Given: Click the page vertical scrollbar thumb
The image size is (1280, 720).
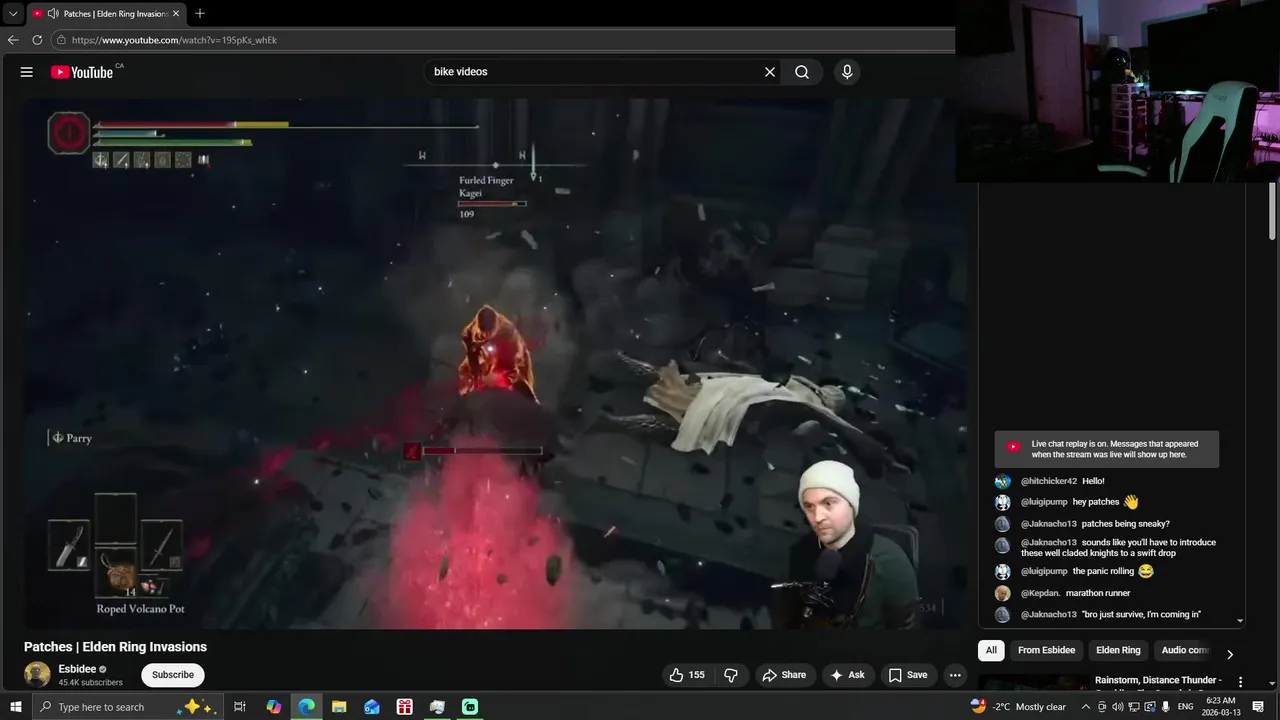Looking at the screenshot, I should [x=1273, y=210].
